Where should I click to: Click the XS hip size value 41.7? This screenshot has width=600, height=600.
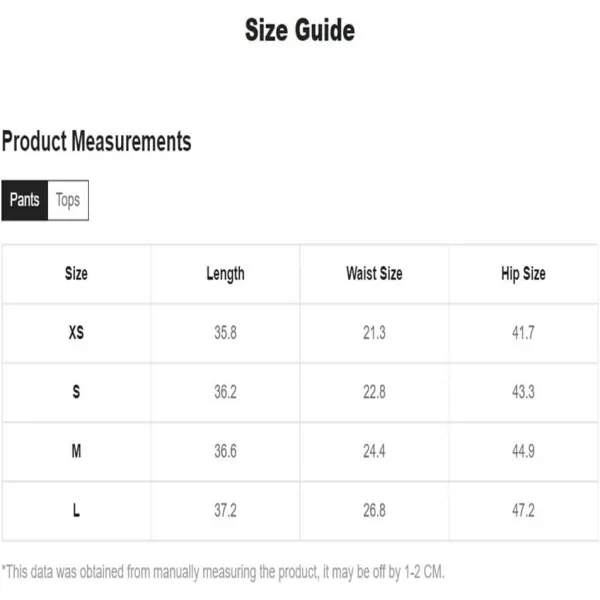[x=523, y=333]
